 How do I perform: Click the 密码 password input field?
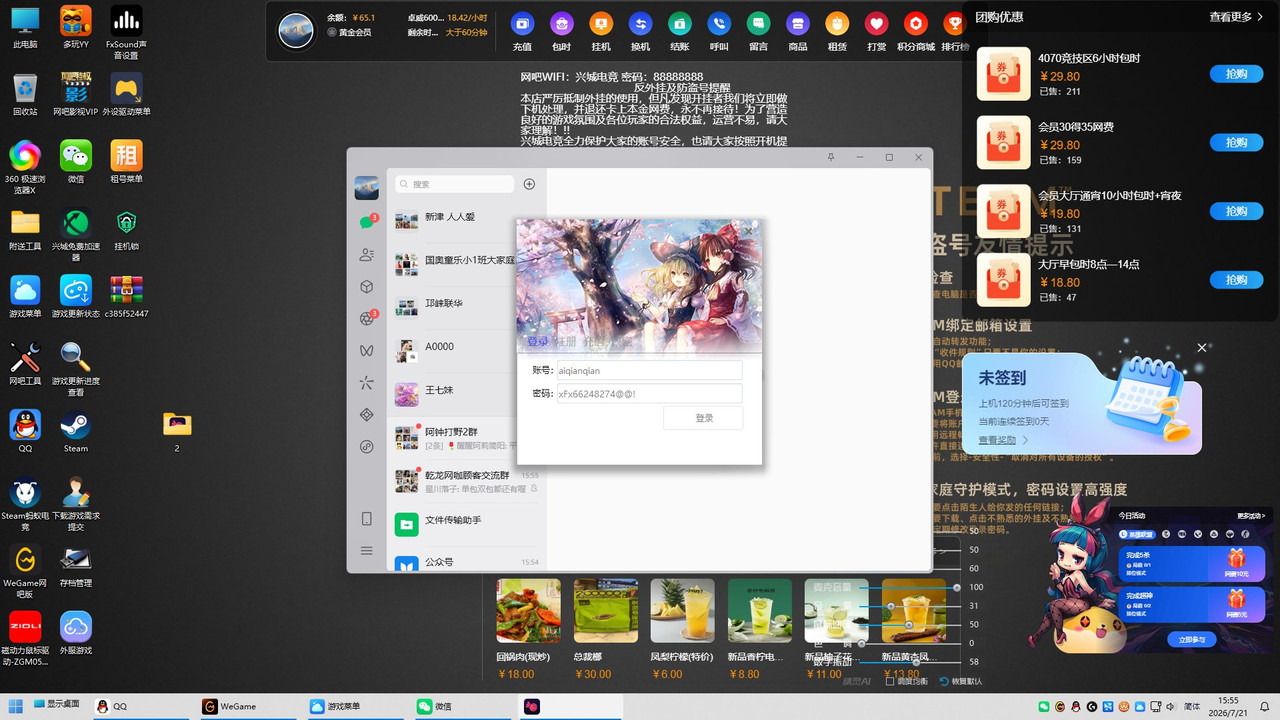point(649,394)
